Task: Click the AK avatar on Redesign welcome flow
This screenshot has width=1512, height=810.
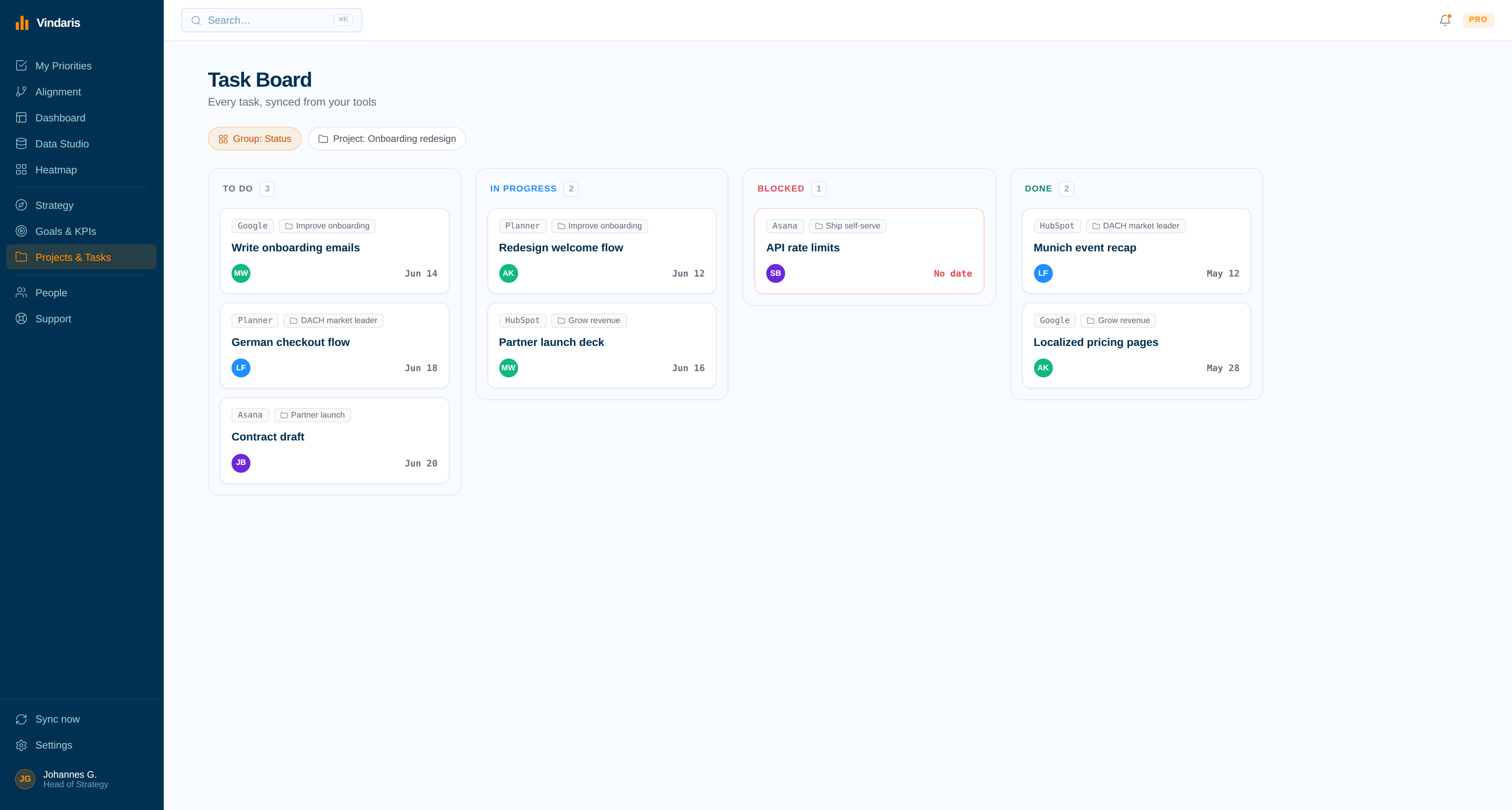Action: tap(508, 273)
